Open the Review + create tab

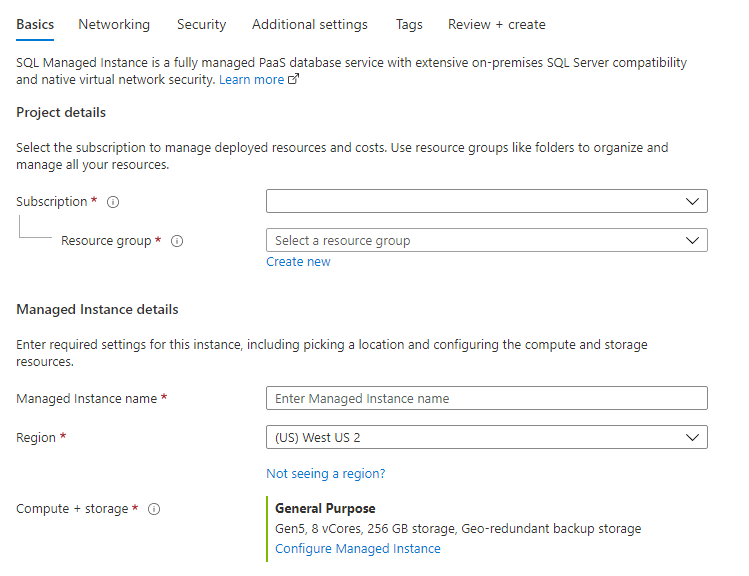click(497, 24)
